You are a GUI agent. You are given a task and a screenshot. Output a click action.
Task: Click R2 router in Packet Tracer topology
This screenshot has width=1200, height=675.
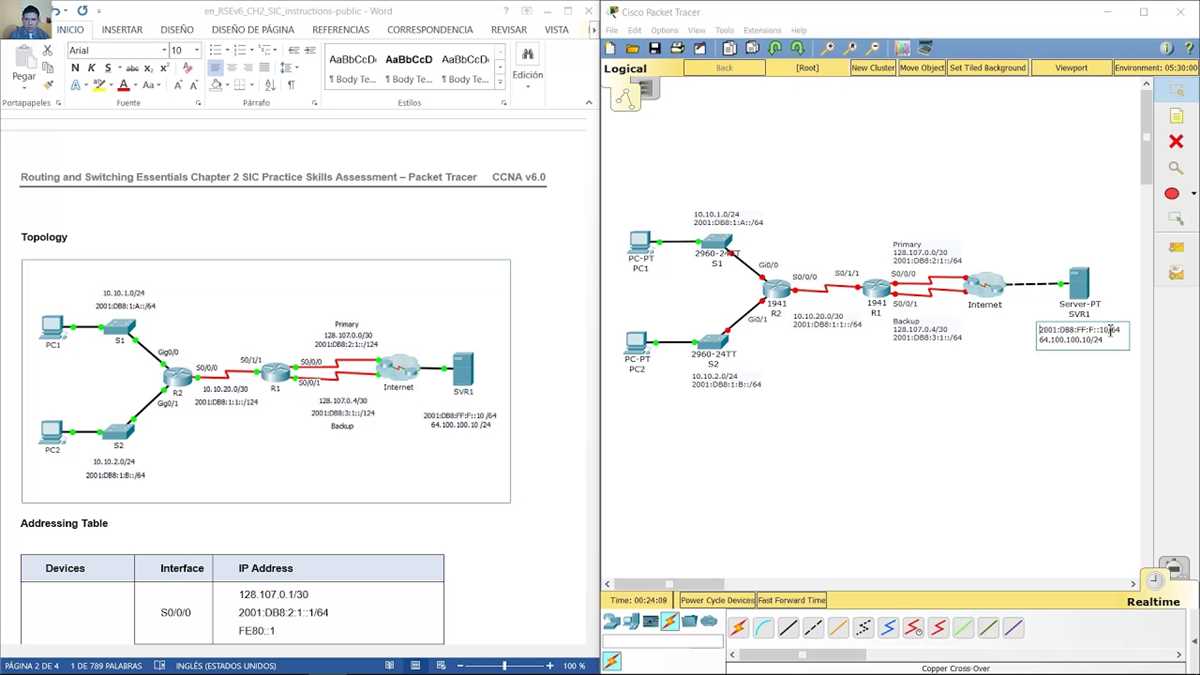pyautogui.click(x=776, y=288)
